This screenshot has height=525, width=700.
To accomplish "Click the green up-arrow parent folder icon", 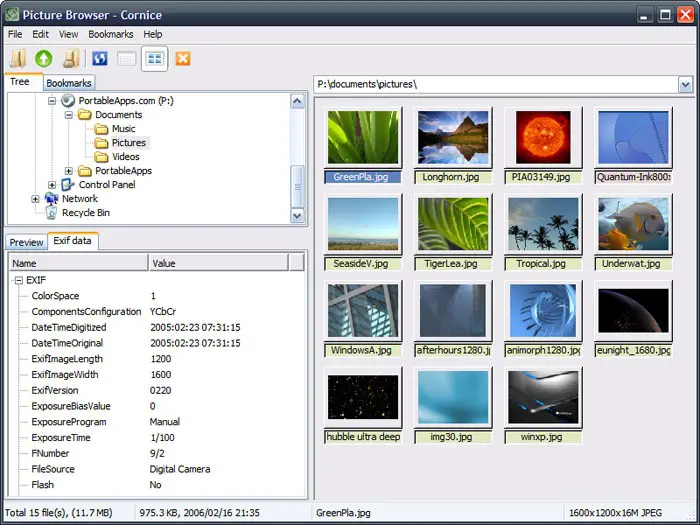I will (x=44, y=59).
